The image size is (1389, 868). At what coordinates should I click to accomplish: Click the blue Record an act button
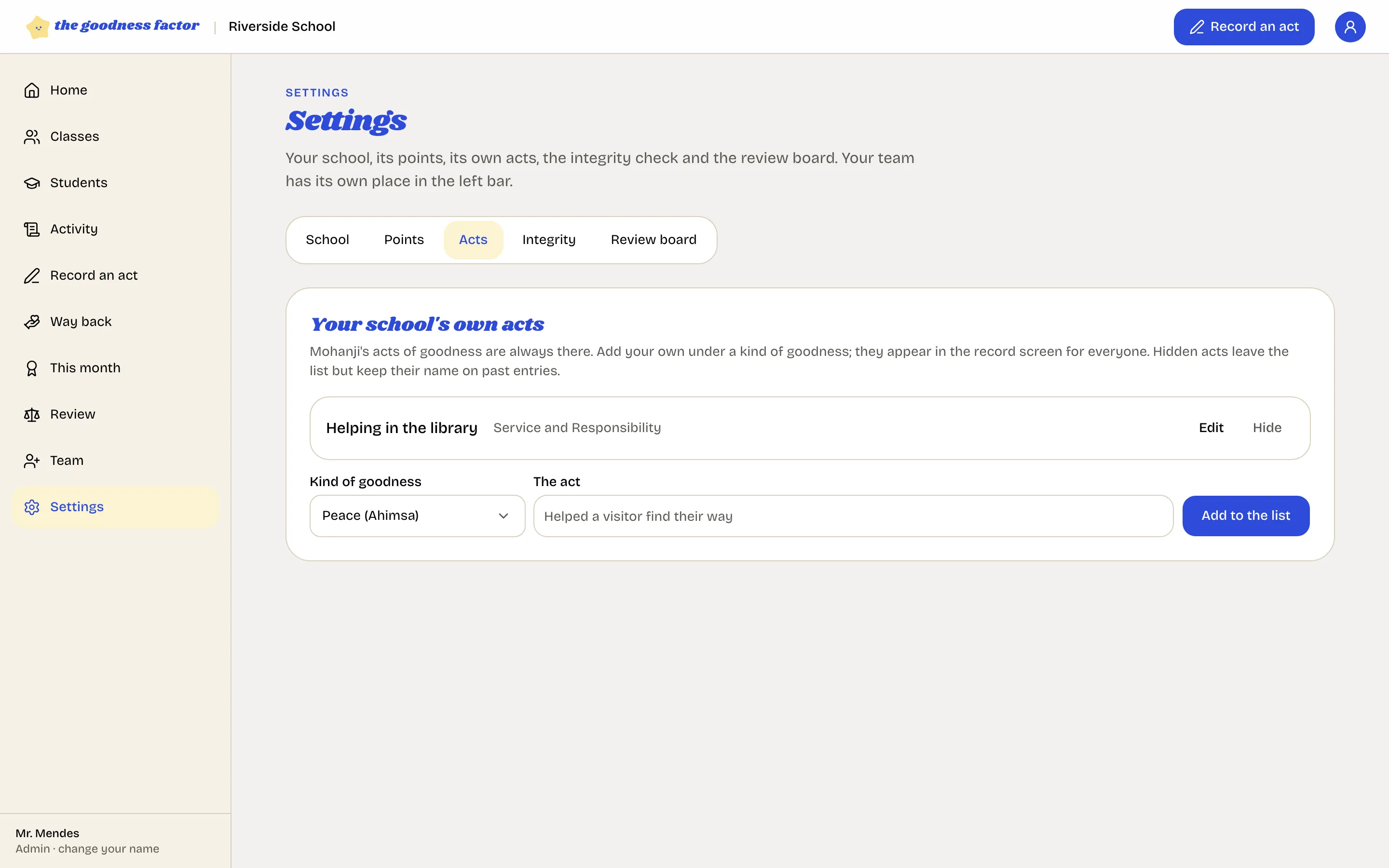click(1244, 27)
